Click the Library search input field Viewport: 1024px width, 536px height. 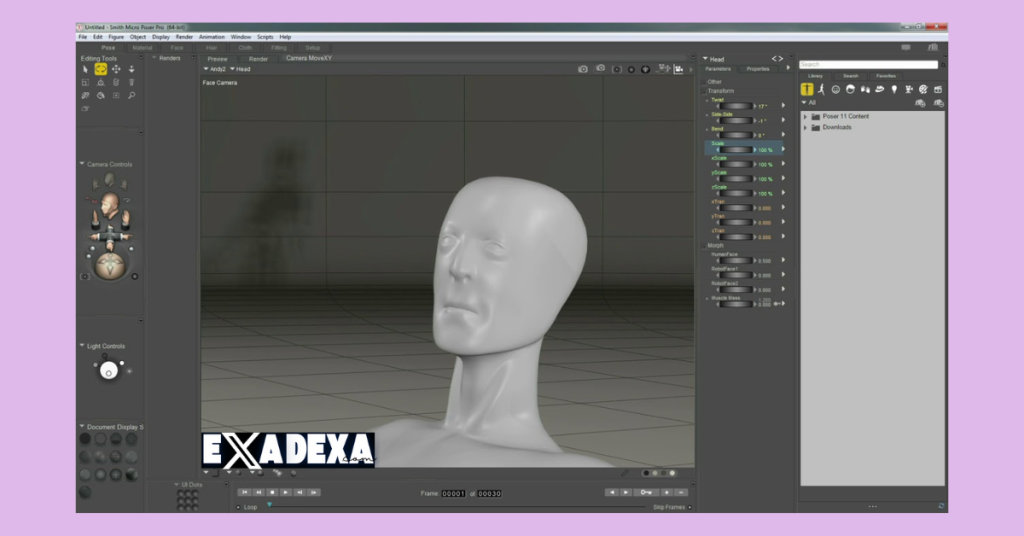(869, 65)
